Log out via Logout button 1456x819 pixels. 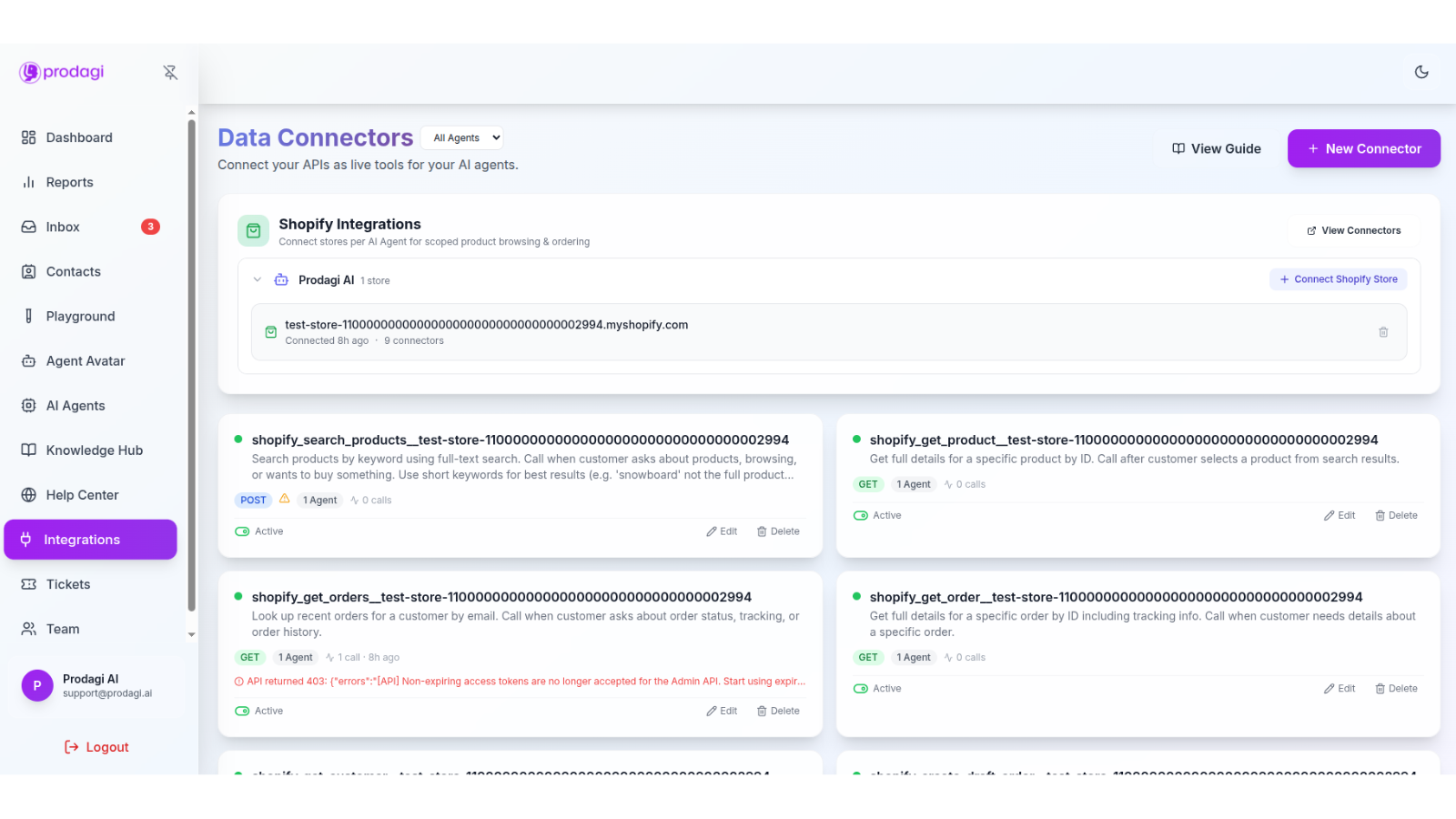pyautogui.click(x=96, y=747)
